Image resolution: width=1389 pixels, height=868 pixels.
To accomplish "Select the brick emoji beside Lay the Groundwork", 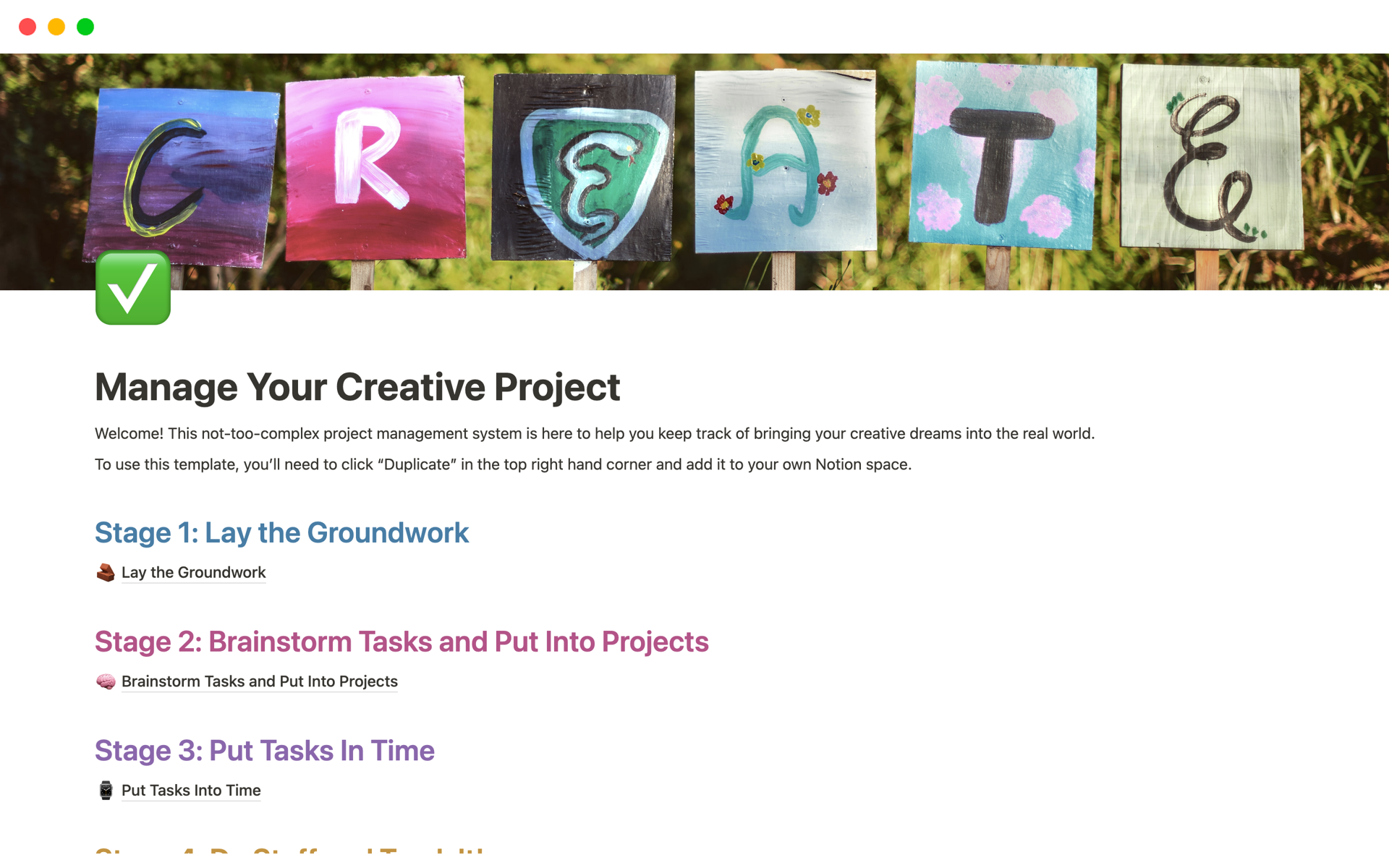I will coord(106,571).
